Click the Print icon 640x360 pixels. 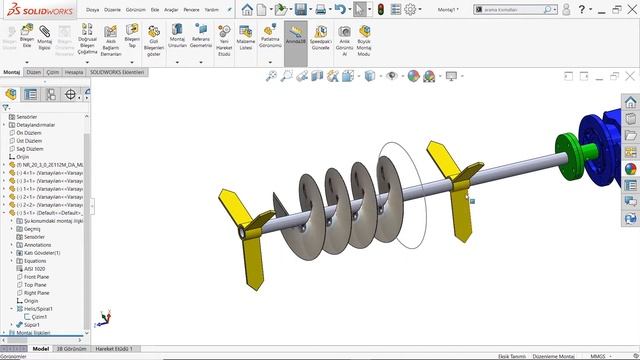(x=321, y=9)
